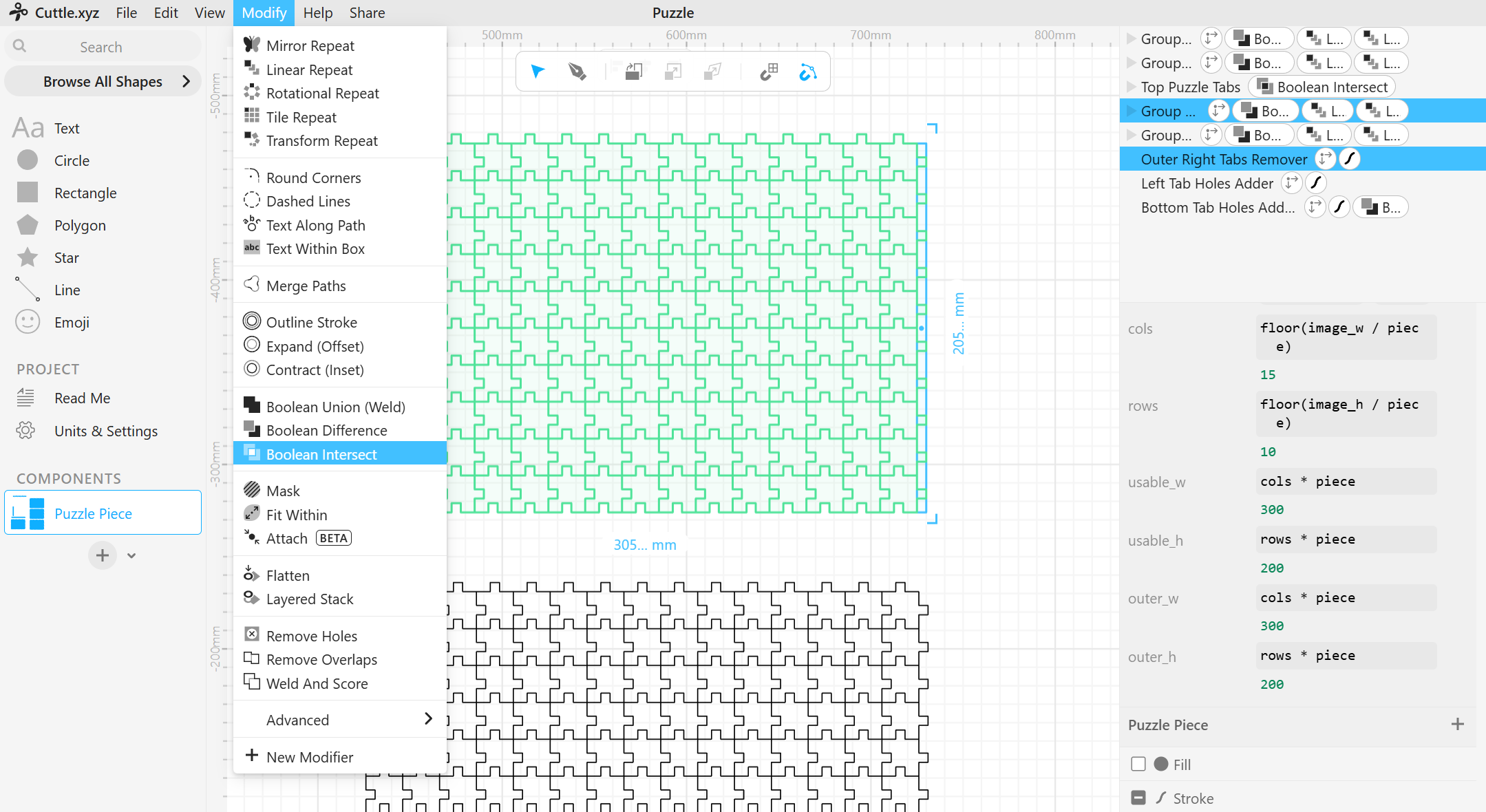Click the Puzzle Piece component thumbnail

pos(28,513)
